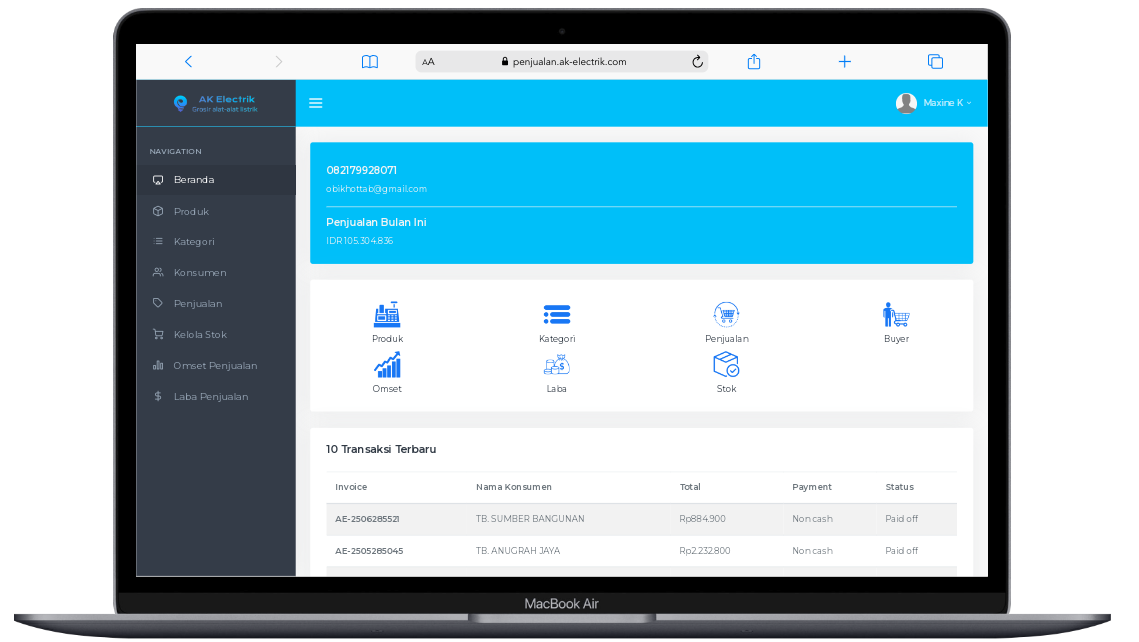Click Non cash in the TB. SUMBER BANGUNAN row
The width and height of the screenshot is (1139, 642).
tap(812, 519)
